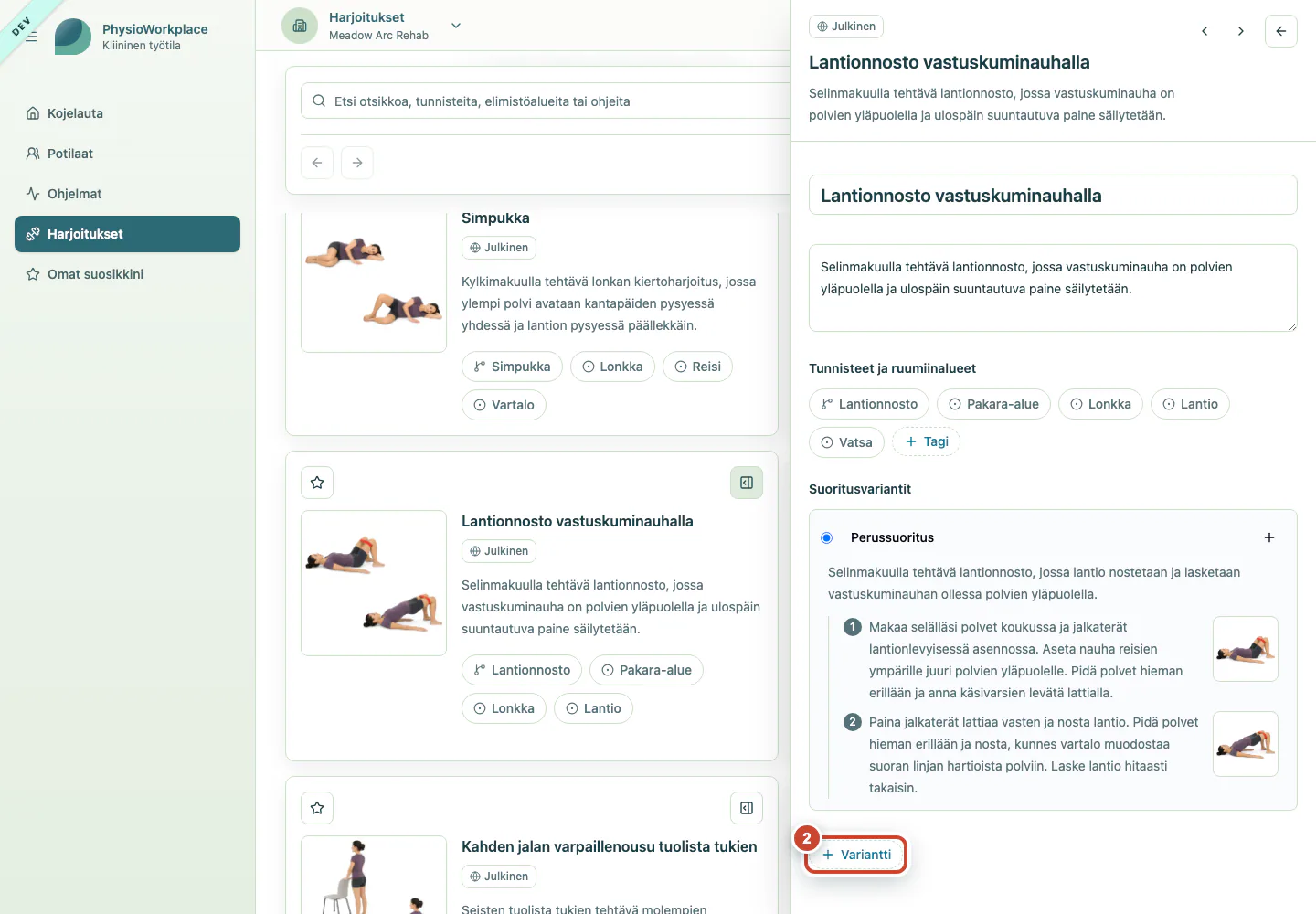The width and height of the screenshot is (1316, 914).
Task: Favorite the Kahden jalan varpaillenousu card star
Action: click(x=317, y=808)
